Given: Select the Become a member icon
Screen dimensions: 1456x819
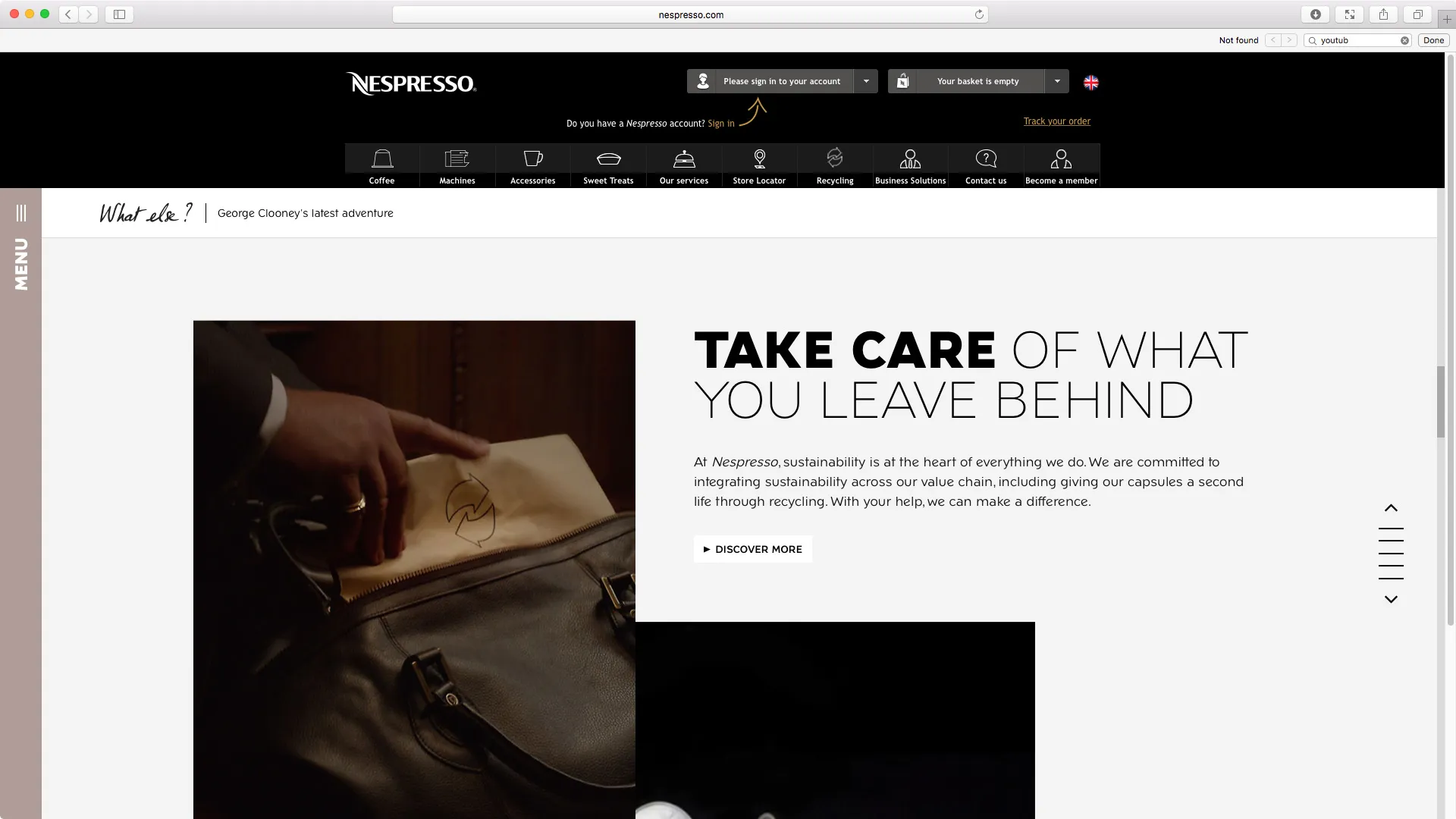Looking at the screenshot, I should point(1061,159).
